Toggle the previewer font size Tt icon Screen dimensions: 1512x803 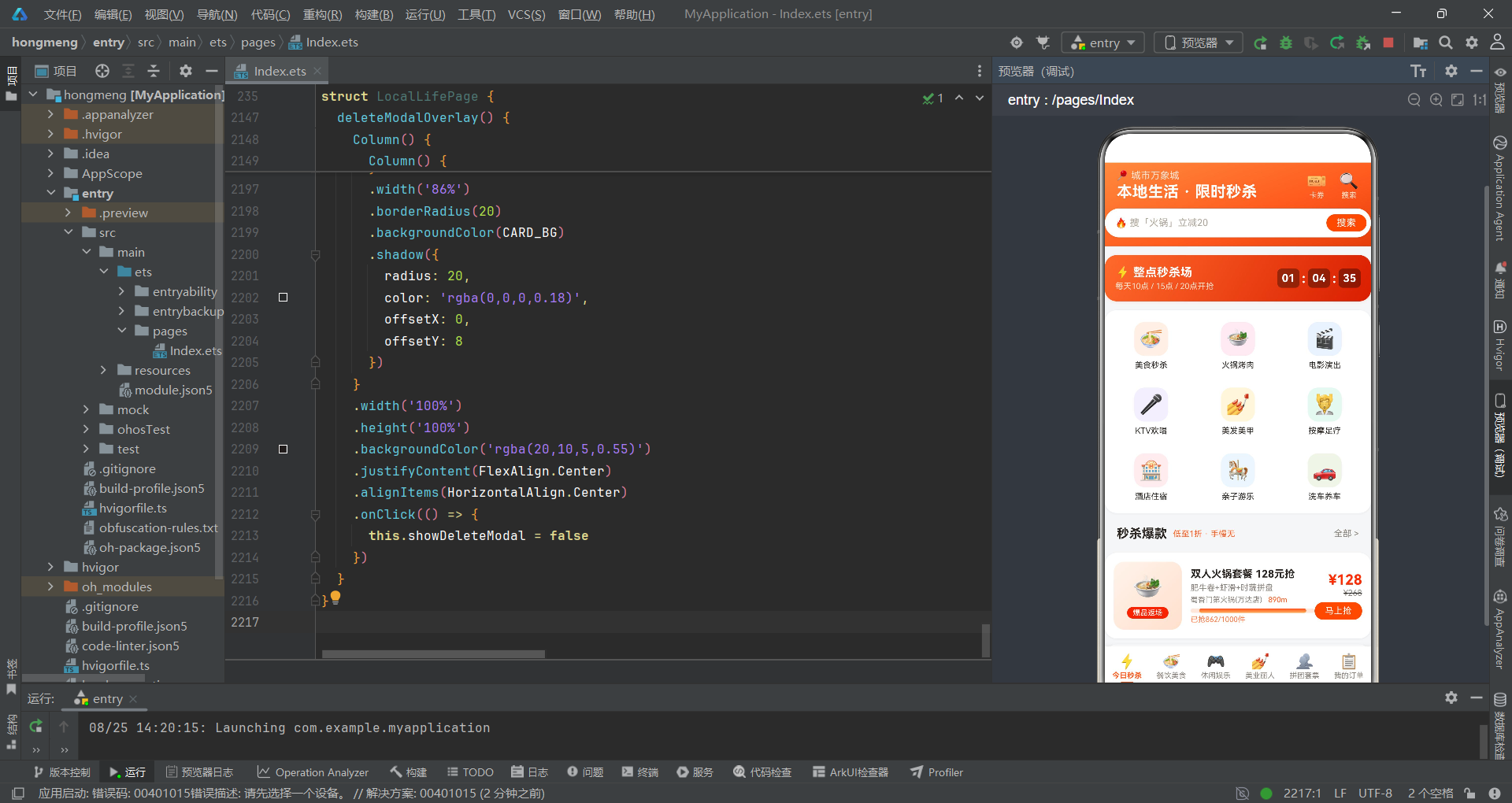pos(1418,72)
